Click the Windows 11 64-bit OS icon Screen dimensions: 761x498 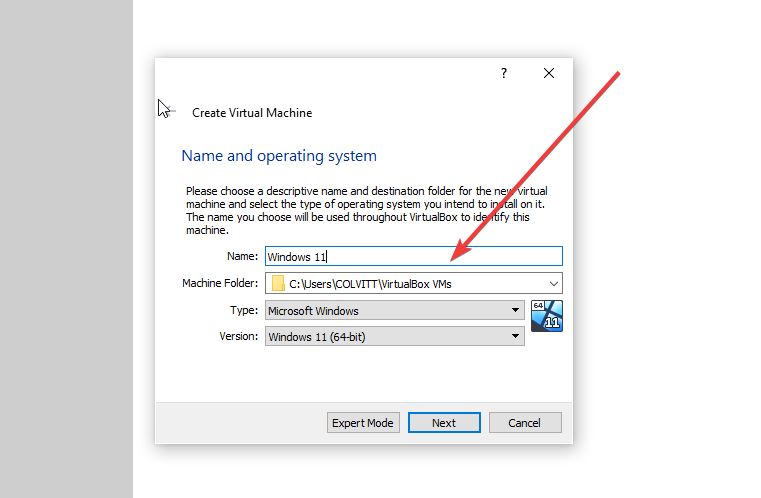coord(547,316)
